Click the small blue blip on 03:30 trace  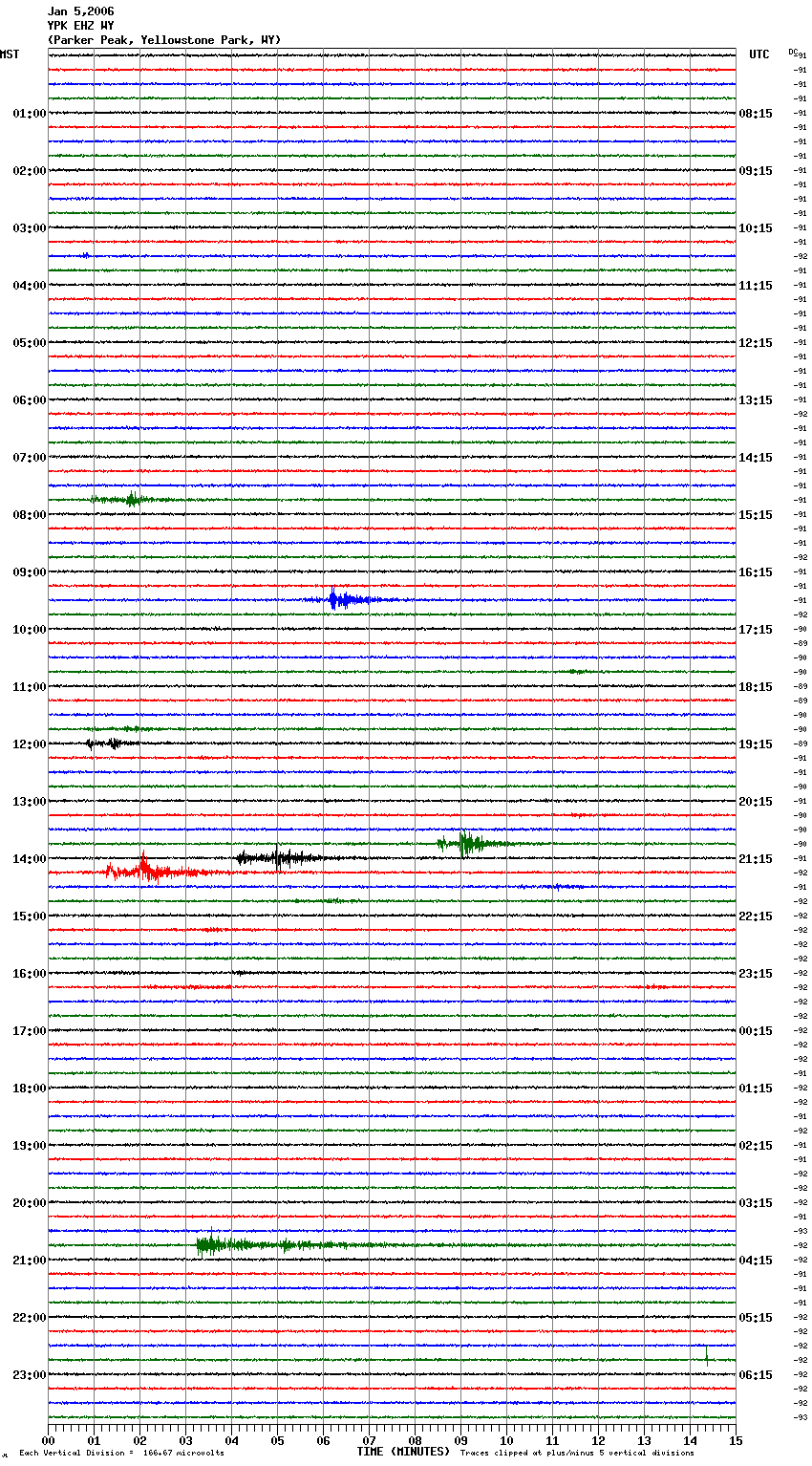coord(85,255)
